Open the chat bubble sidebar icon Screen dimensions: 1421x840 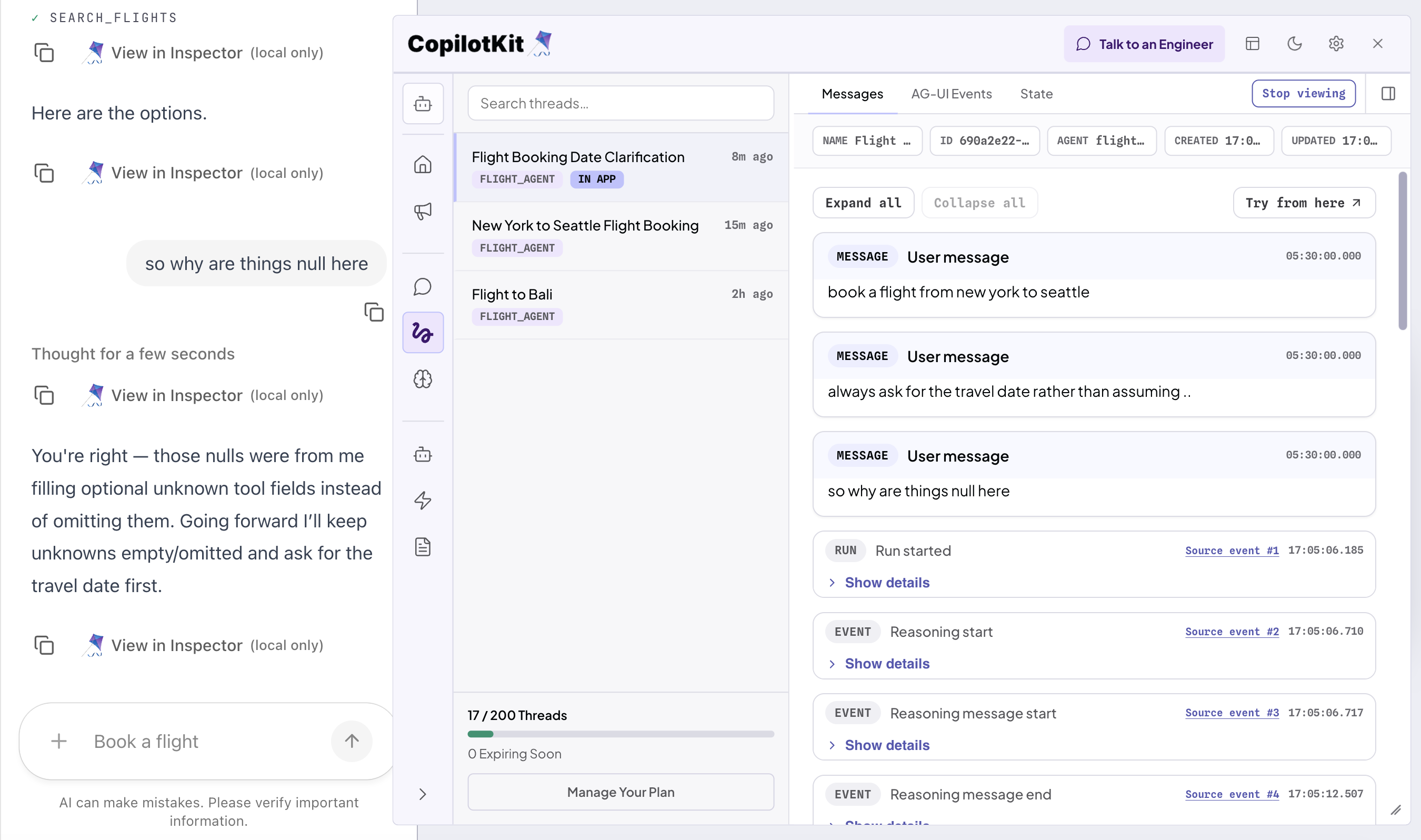tap(423, 287)
